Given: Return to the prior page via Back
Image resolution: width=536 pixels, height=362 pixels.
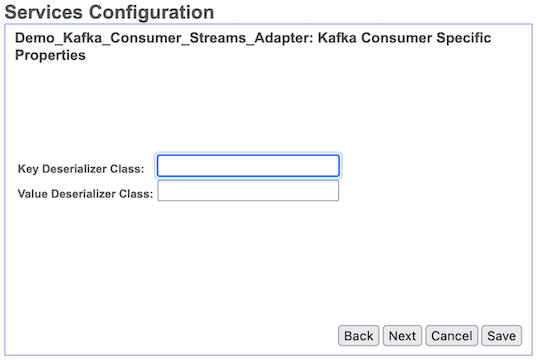Looking at the screenshot, I should [x=359, y=336].
